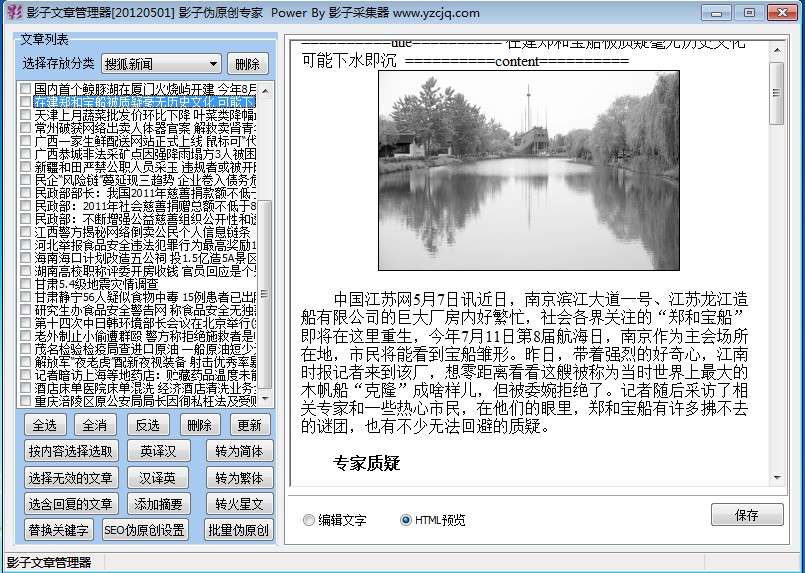This screenshot has width=805, height=573.
Task: Select article 甘肃静宁56人疑似食物中毒
Action: [x=145, y=296]
